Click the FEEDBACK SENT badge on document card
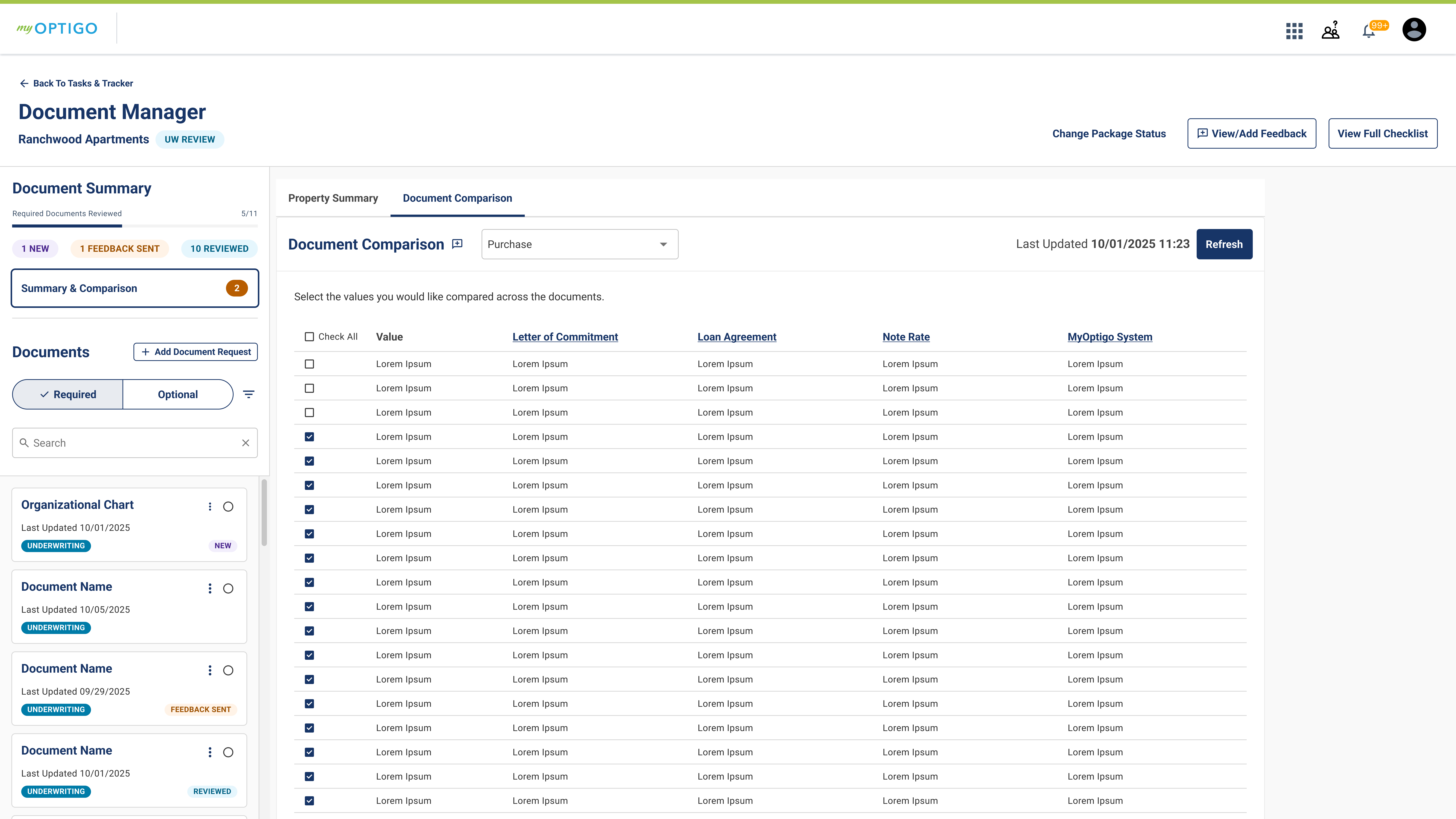Viewport: 1456px width, 819px height. [201, 710]
